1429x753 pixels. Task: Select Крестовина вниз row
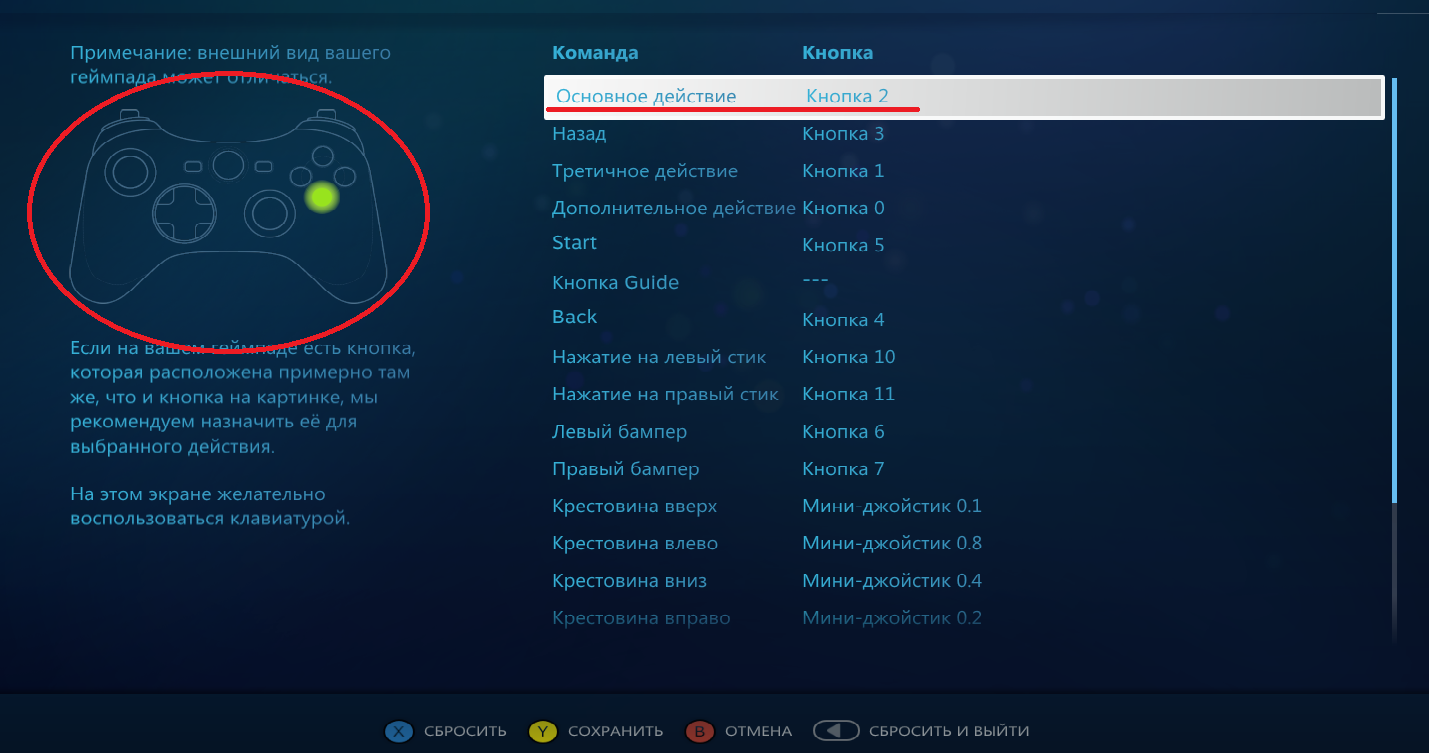(964, 581)
